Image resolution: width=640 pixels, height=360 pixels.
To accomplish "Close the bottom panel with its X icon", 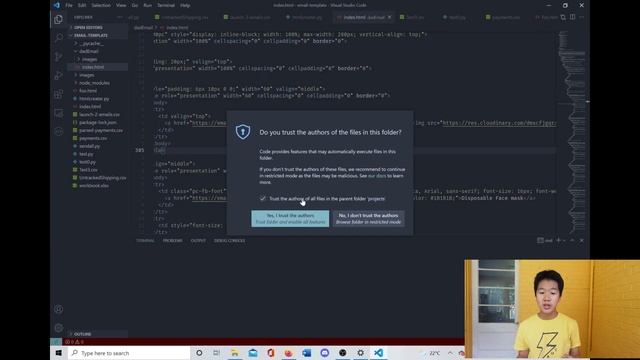I will 582,240.
